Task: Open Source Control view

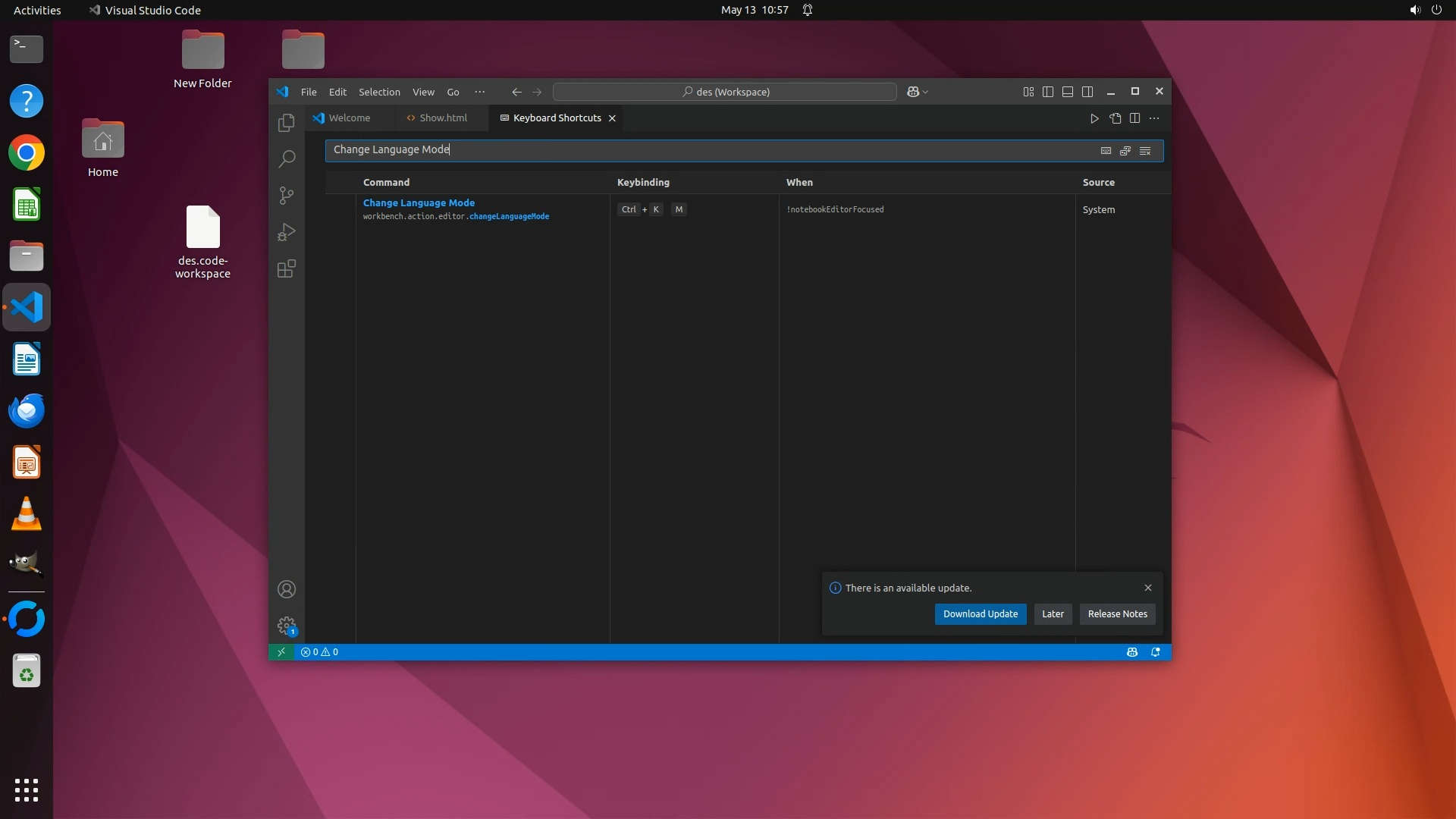Action: [287, 196]
